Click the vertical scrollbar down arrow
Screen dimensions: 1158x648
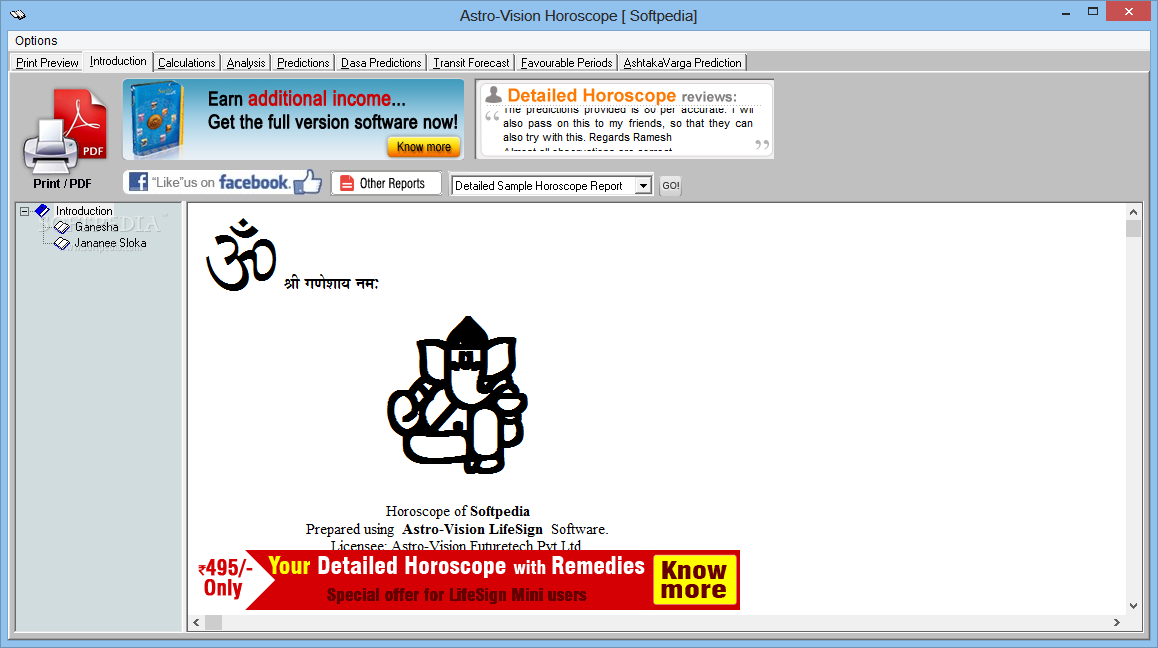coord(1134,606)
